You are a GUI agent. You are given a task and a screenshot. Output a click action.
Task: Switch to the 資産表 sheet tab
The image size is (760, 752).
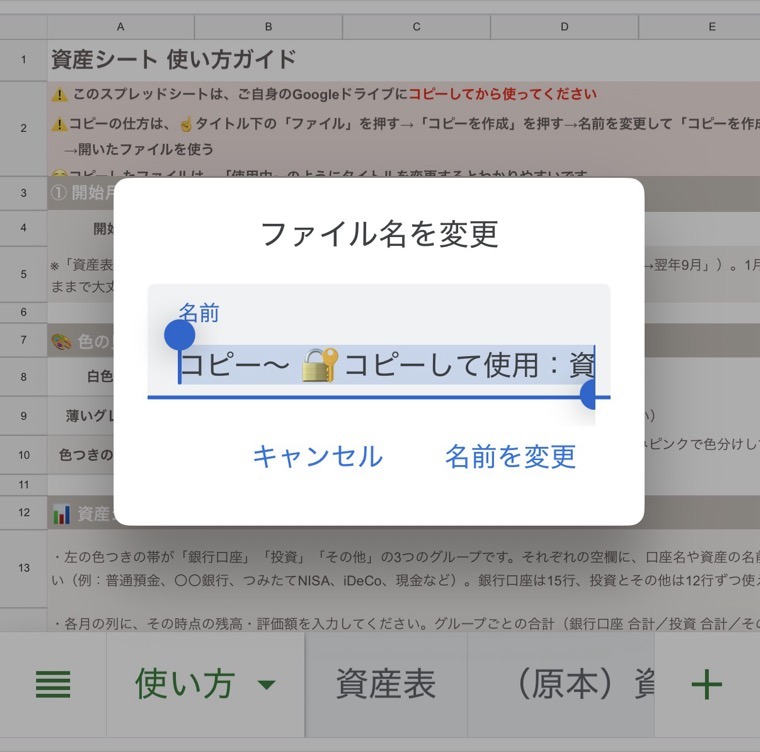click(x=386, y=684)
